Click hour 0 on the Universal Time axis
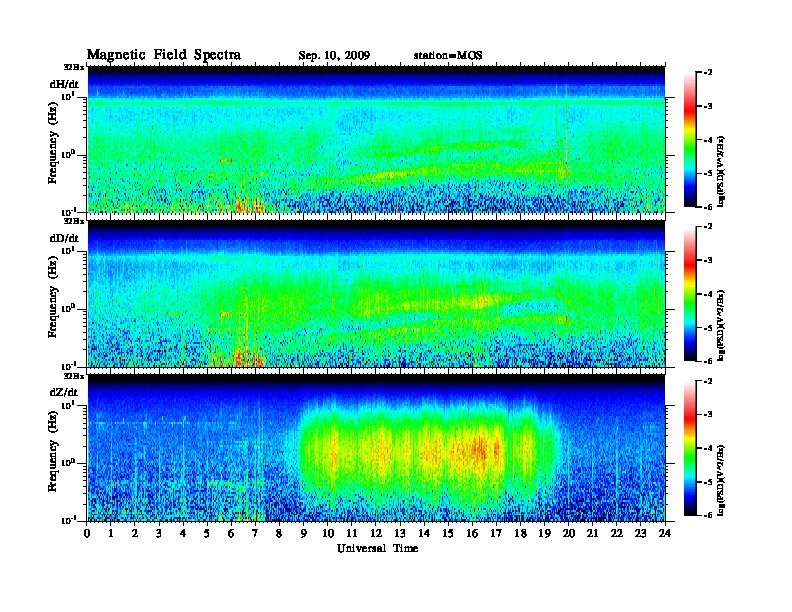Viewport: 792px width, 612px height. tap(87, 533)
